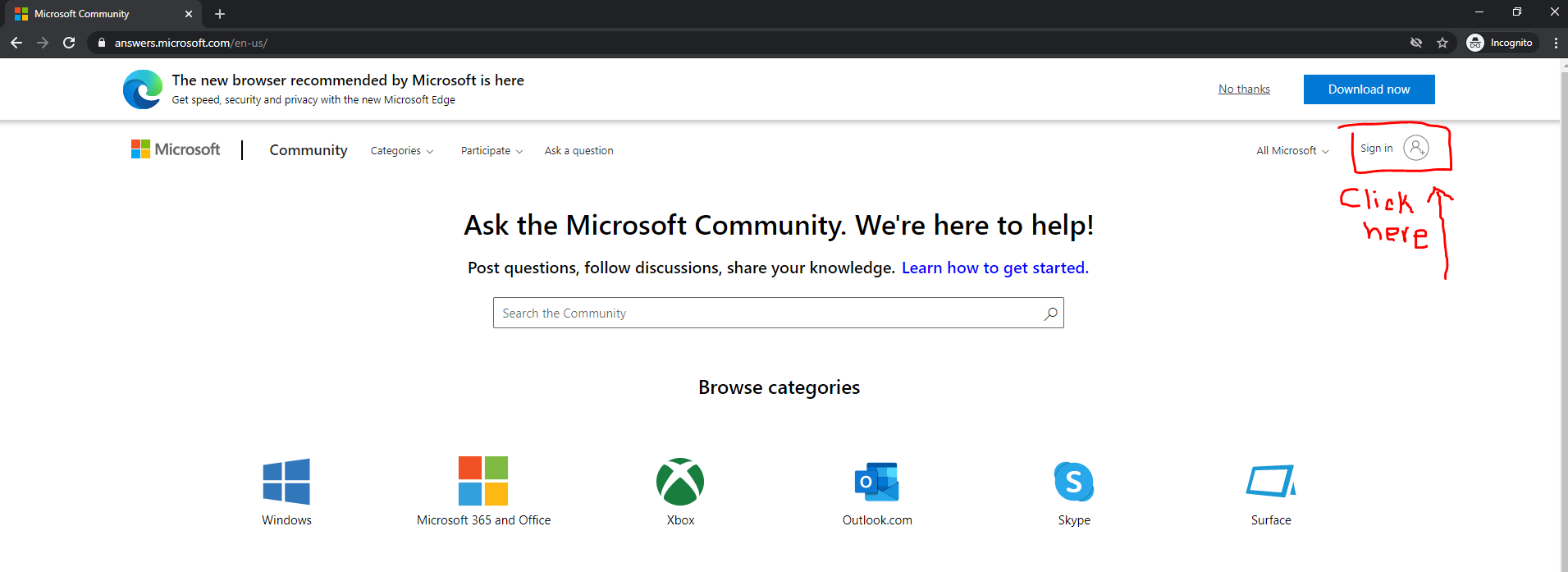Viewport: 1568px width, 572px height.
Task: Select the Surface category icon
Action: [x=1271, y=481]
